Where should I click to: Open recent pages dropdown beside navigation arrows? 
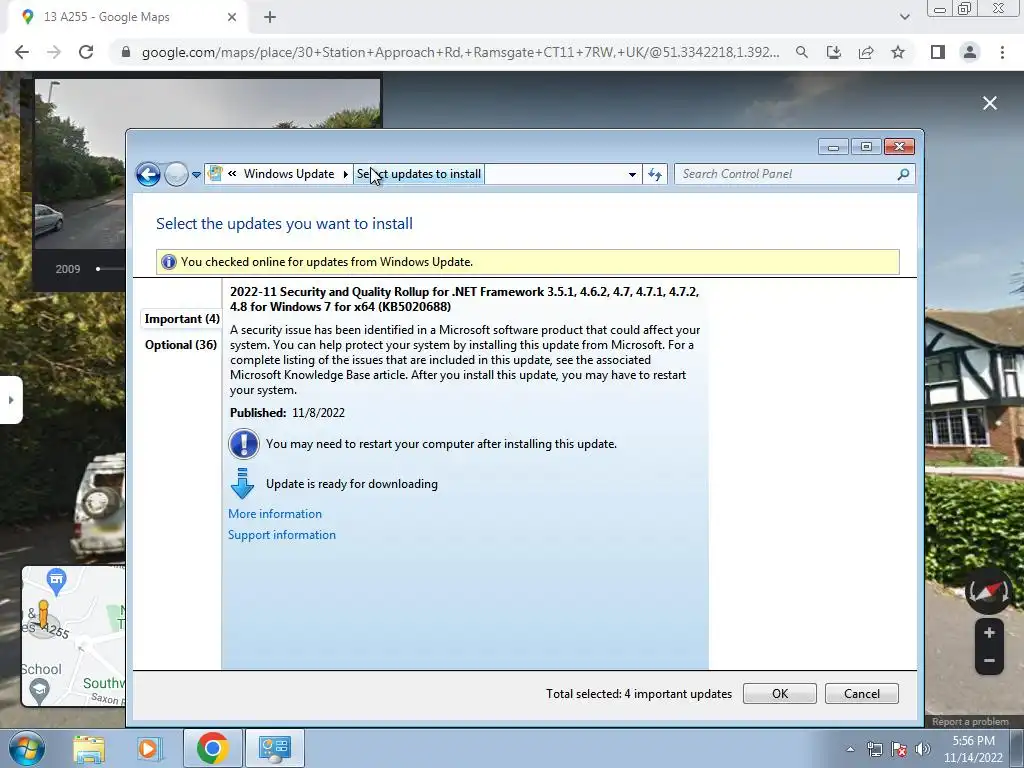click(196, 175)
